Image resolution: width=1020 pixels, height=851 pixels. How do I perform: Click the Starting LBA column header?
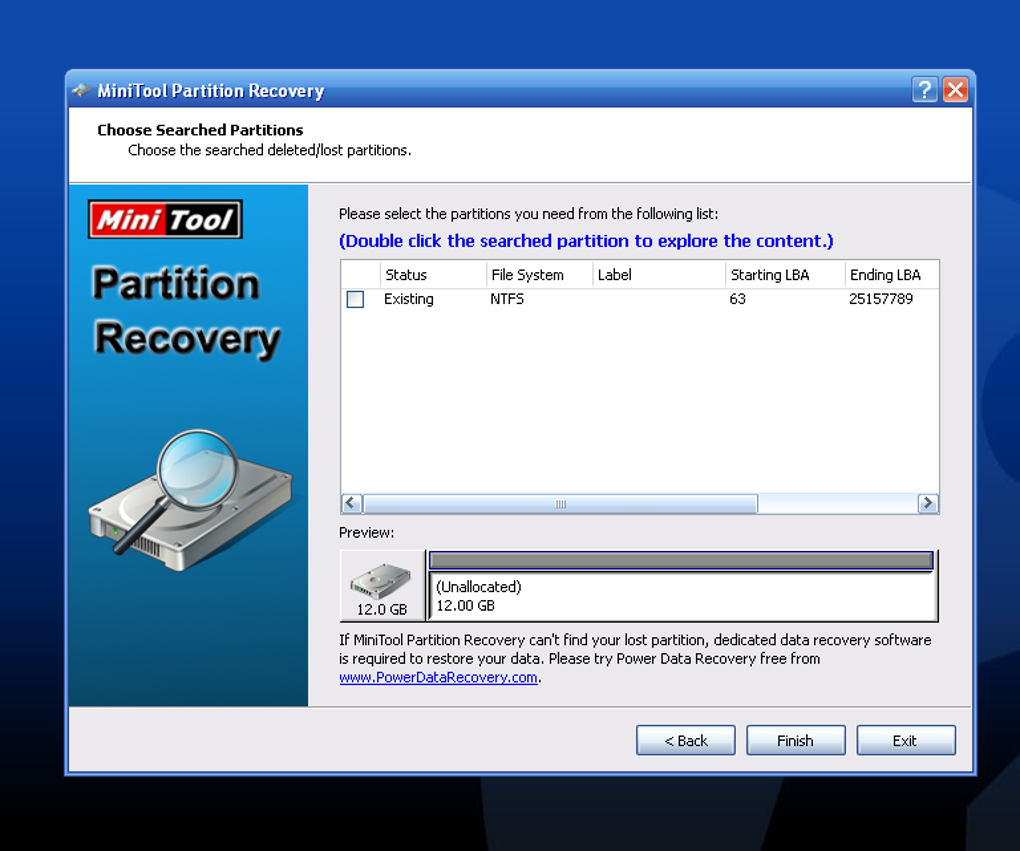(785, 275)
